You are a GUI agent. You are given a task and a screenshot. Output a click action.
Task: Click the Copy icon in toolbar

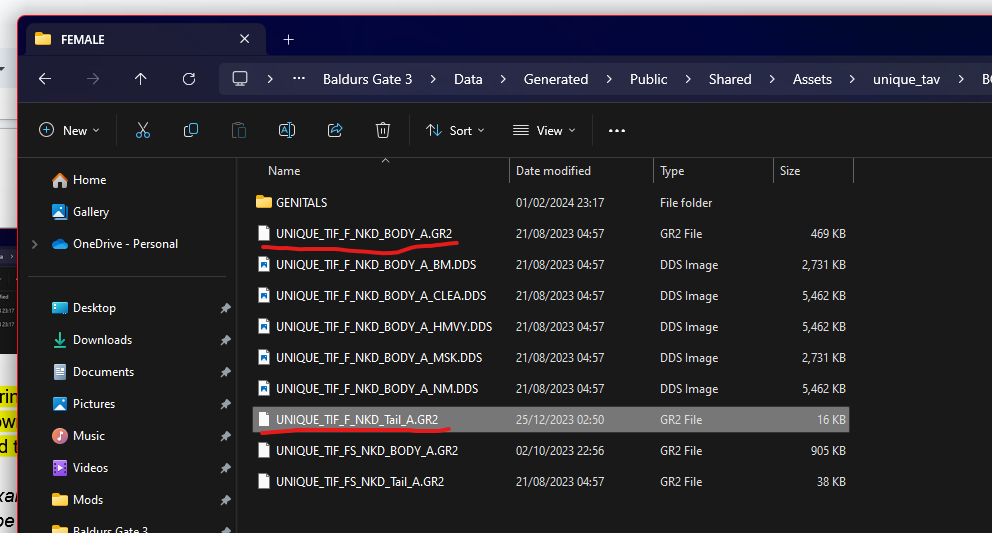[x=190, y=130]
